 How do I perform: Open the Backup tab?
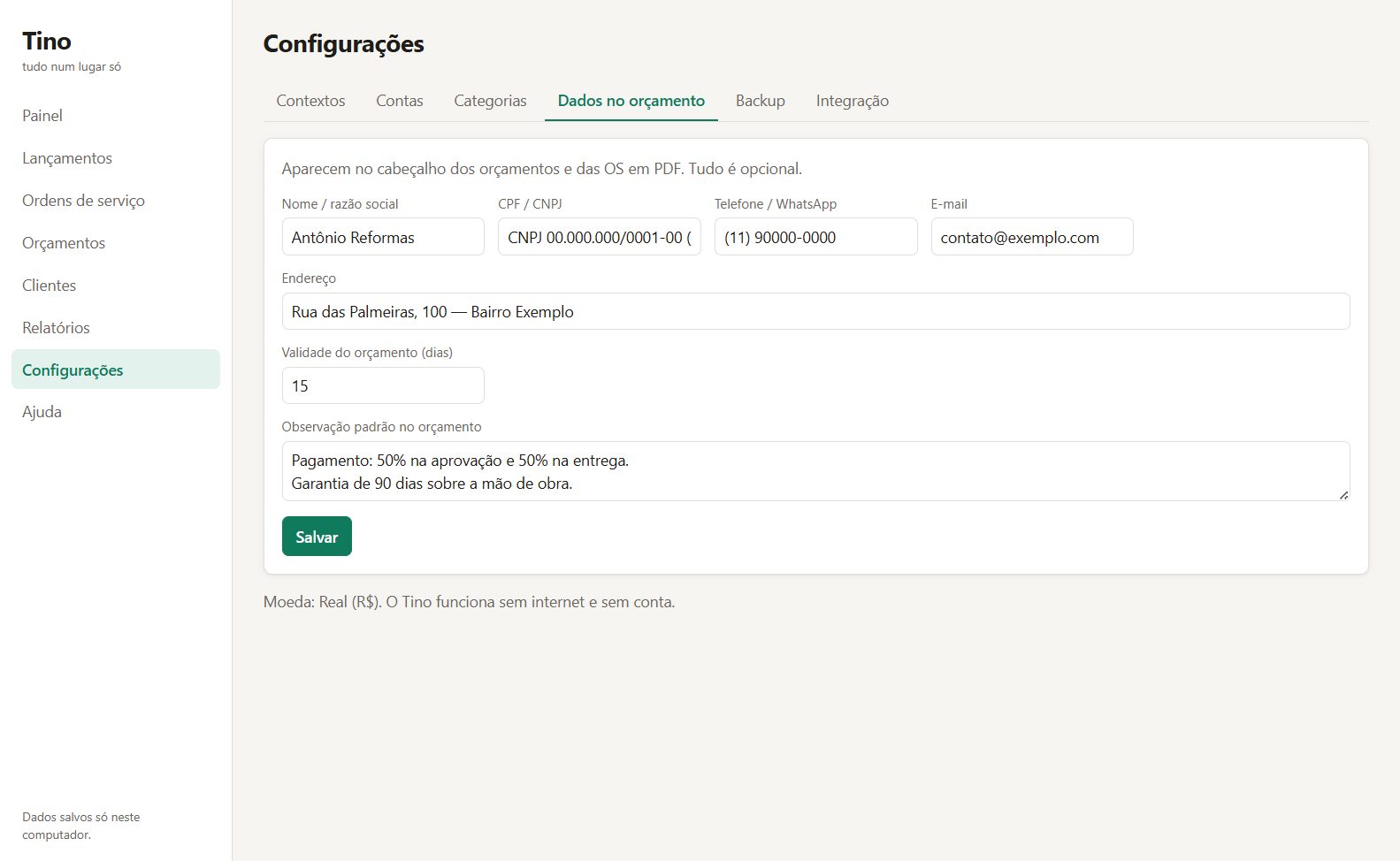click(x=761, y=101)
